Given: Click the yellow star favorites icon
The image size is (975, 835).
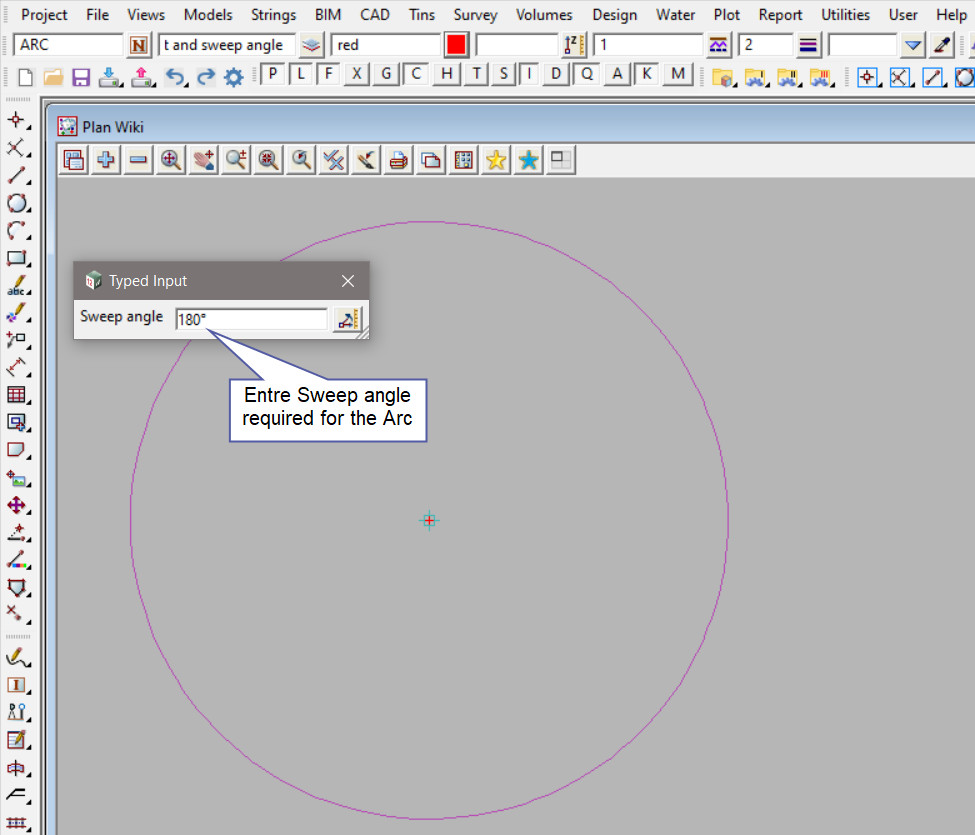Looking at the screenshot, I should 496,160.
